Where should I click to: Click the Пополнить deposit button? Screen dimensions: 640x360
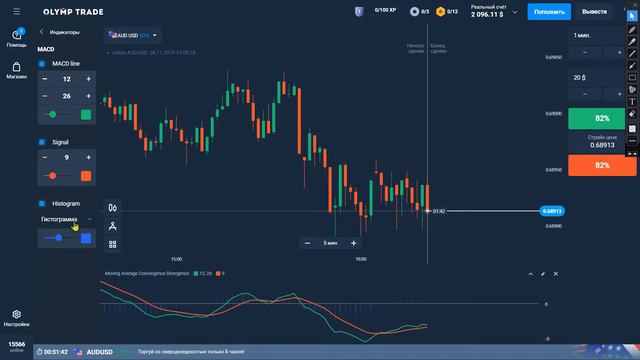coord(549,12)
